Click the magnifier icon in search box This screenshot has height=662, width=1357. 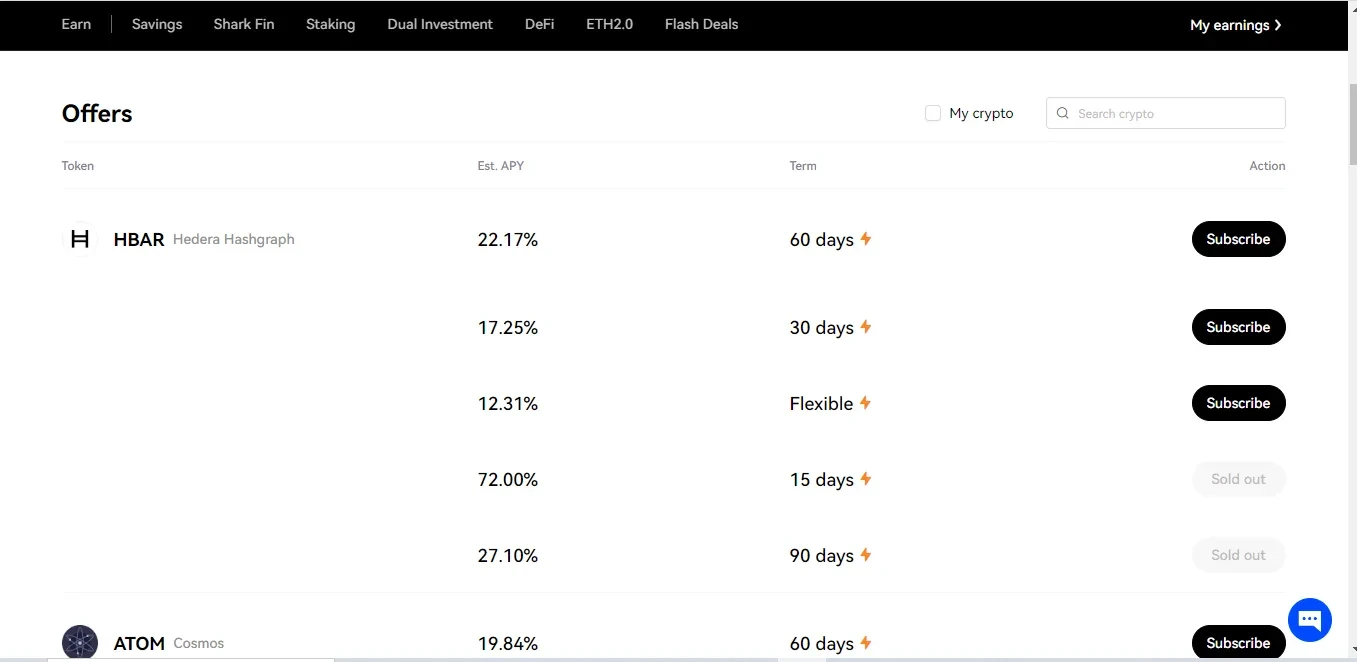click(1063, 114)
